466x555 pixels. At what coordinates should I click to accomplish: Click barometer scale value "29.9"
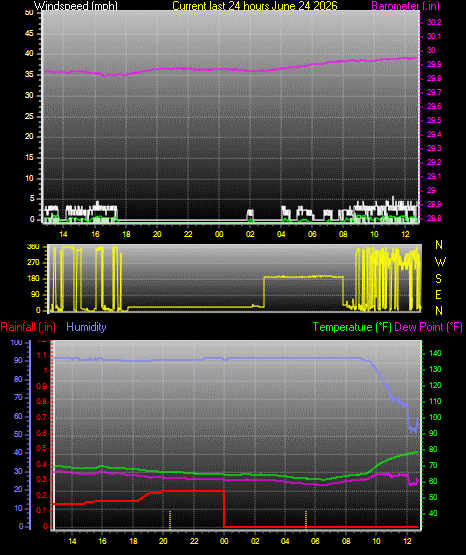434,64
